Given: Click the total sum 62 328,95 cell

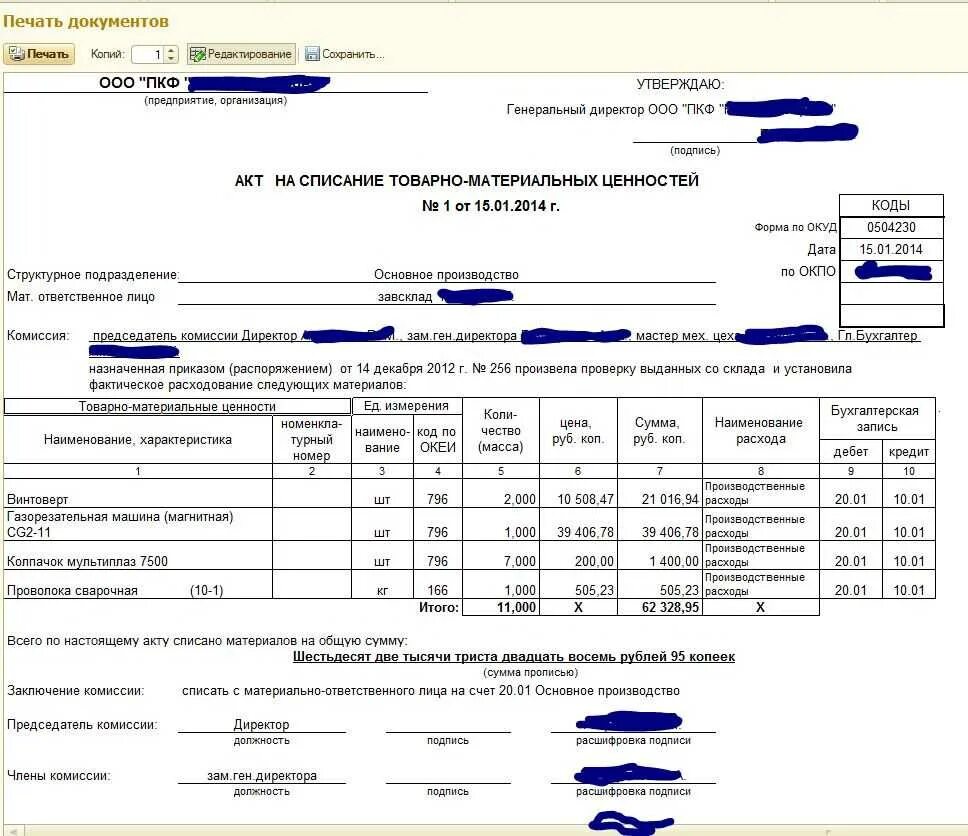Looking at the screenshot, I should coord(661,607).
